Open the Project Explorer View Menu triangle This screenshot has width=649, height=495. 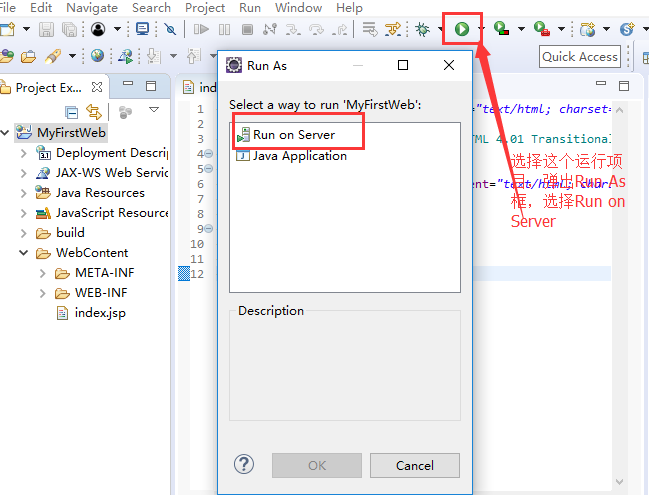[x=154, y=110]
